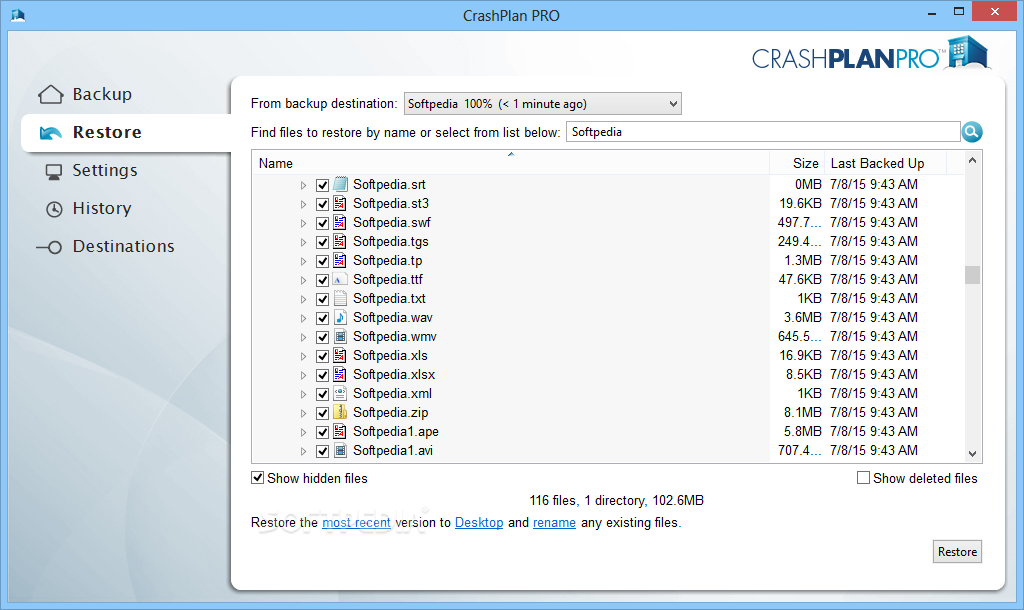Screen dimensions: 1024x610
Task: Deselect the Softpedia.ttf checkbox
Action: click(322, 280)
